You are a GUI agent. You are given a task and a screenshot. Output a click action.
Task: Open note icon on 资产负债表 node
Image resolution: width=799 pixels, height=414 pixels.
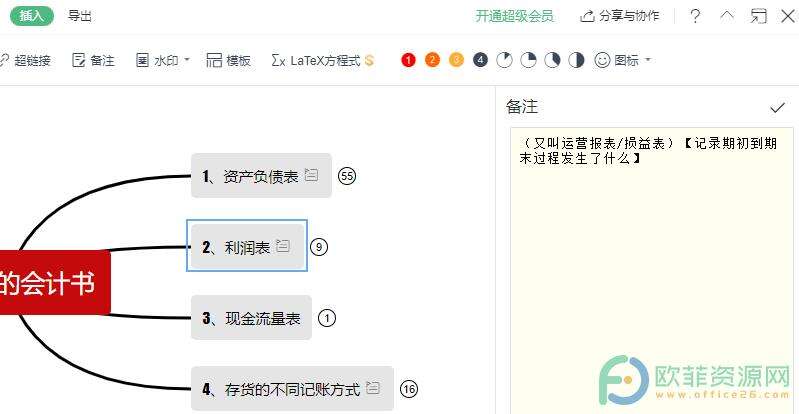311,175
